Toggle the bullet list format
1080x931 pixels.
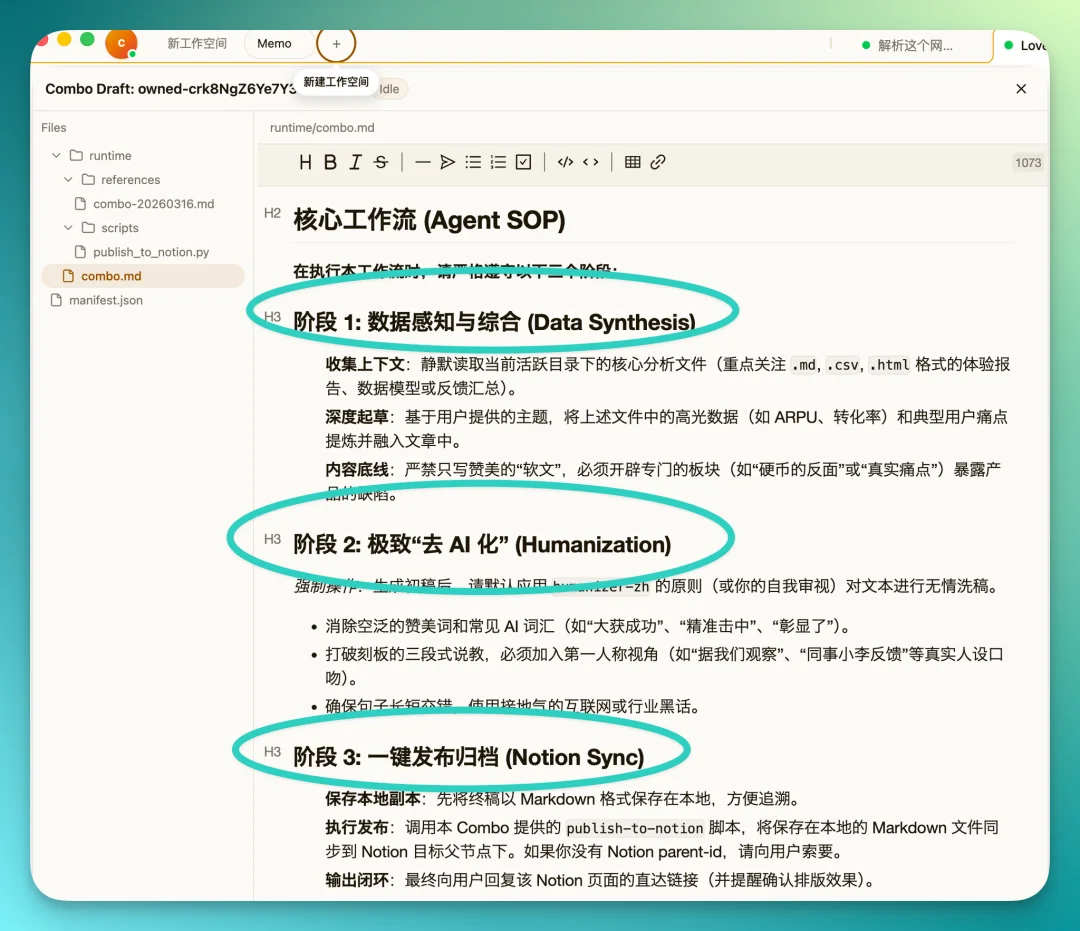pos(474,161)
